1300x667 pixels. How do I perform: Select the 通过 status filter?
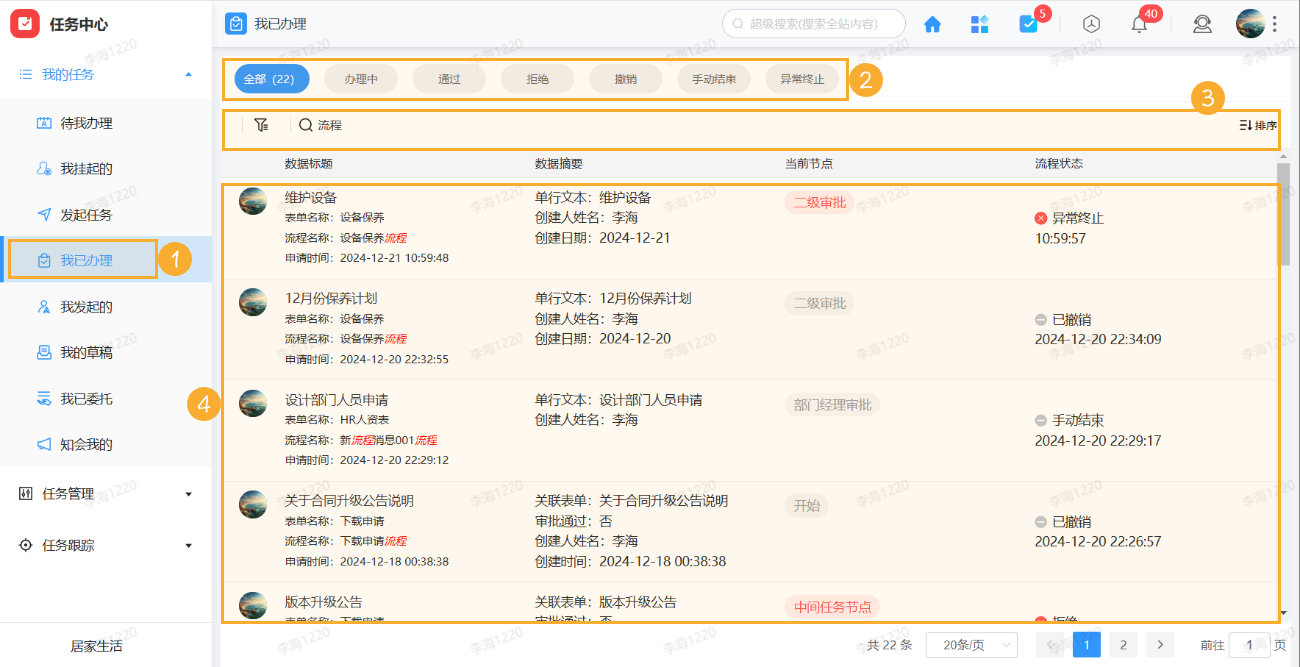[449, 78]
